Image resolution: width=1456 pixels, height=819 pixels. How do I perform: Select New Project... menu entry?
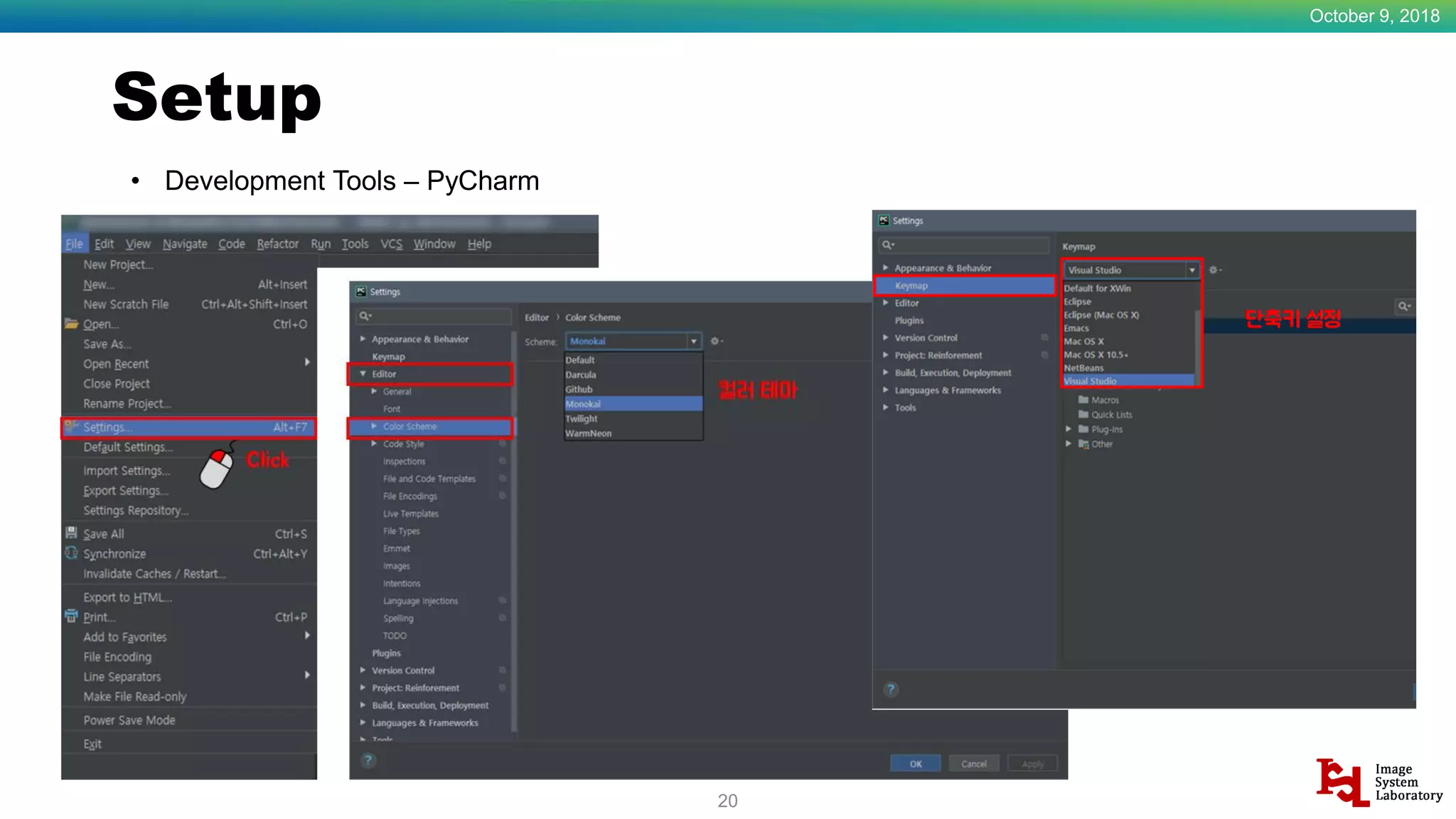coord(118,264)
